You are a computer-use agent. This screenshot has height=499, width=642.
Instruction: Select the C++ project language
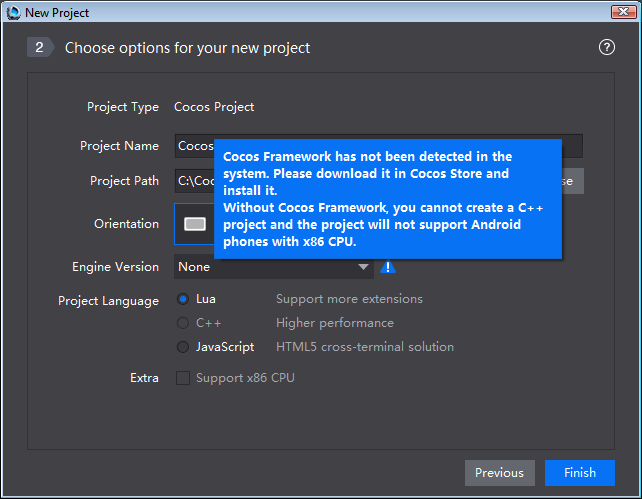183,323
